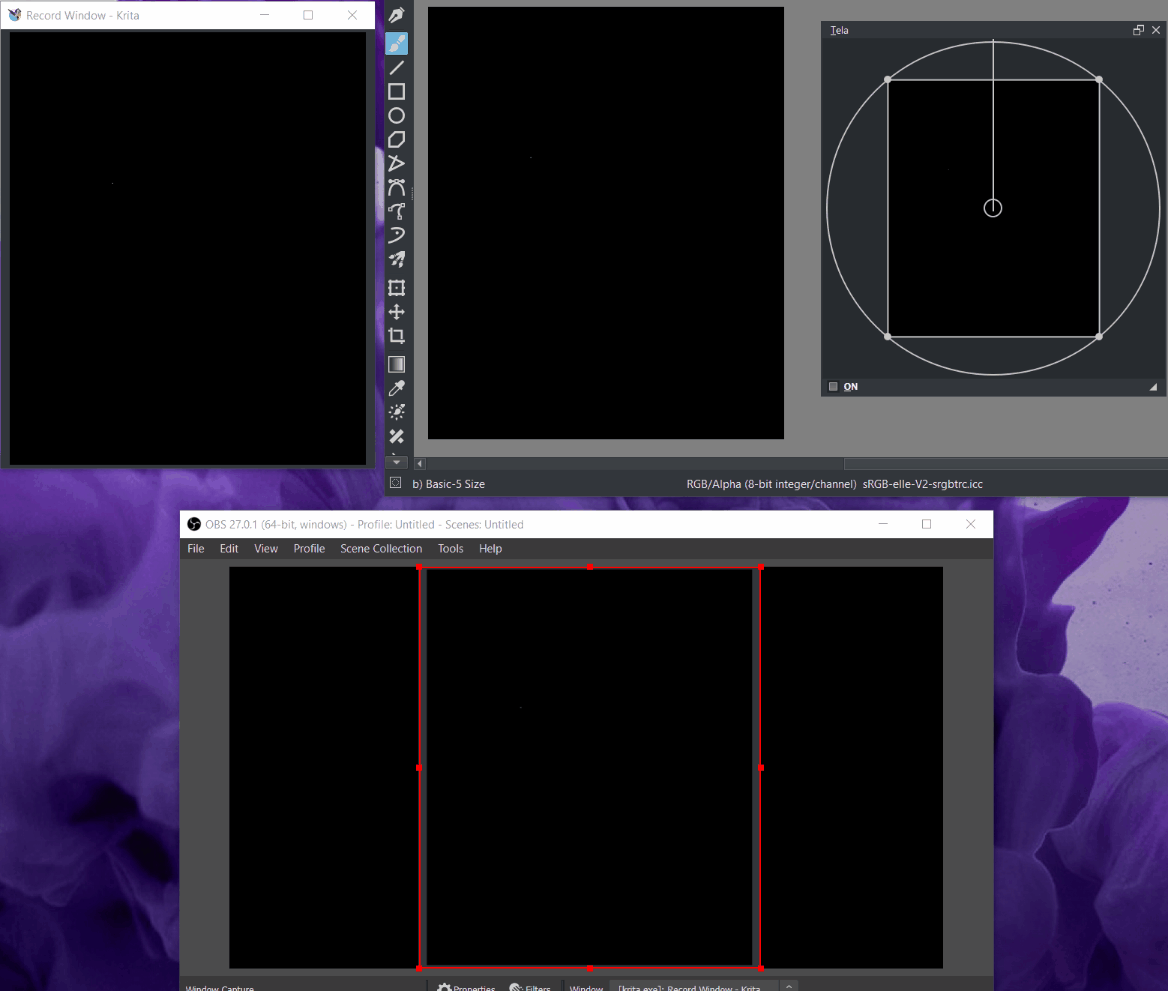Screen dimensions: 1168x991
Task: Float the Tela docker panel
Action: click(1138, 31)
